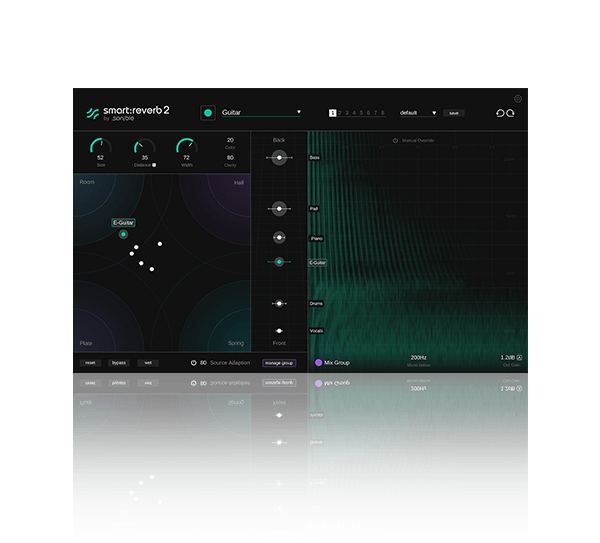Click the reset button
The width and height of the screenshot is (600, 543).
(x=90, y=363)
